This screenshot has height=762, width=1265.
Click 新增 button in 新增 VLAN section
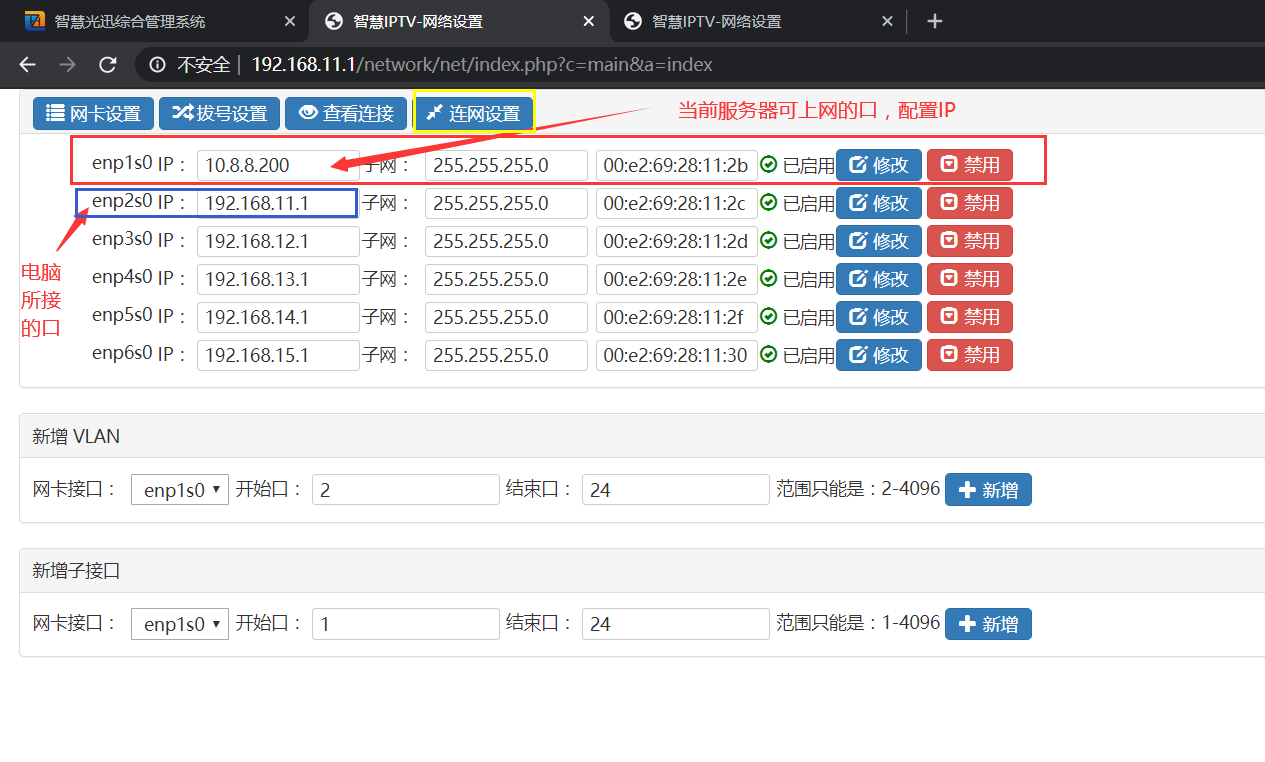tap(988, 490)
